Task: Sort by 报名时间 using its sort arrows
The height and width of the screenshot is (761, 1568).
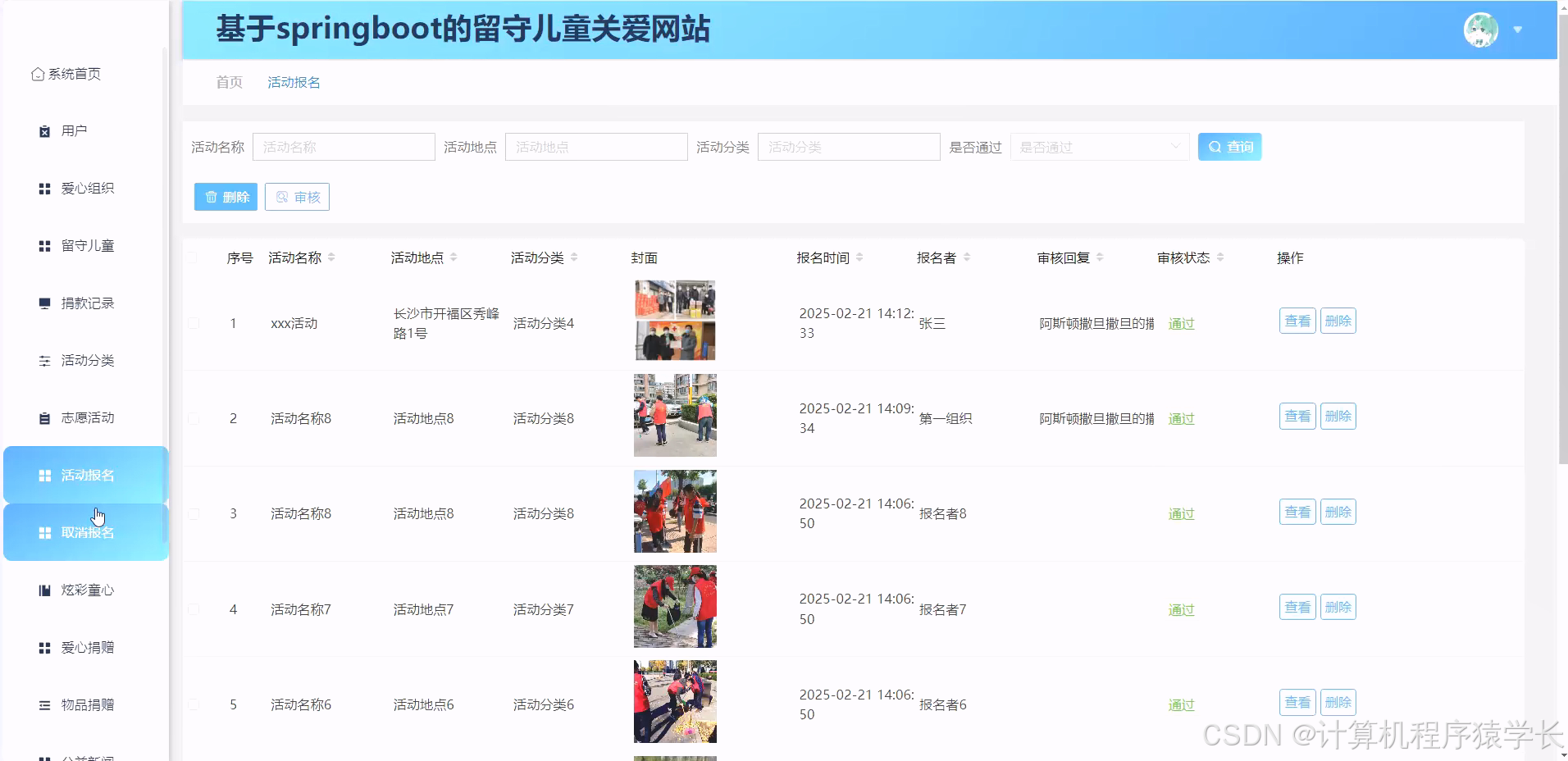Action: [x=859, y=257]
